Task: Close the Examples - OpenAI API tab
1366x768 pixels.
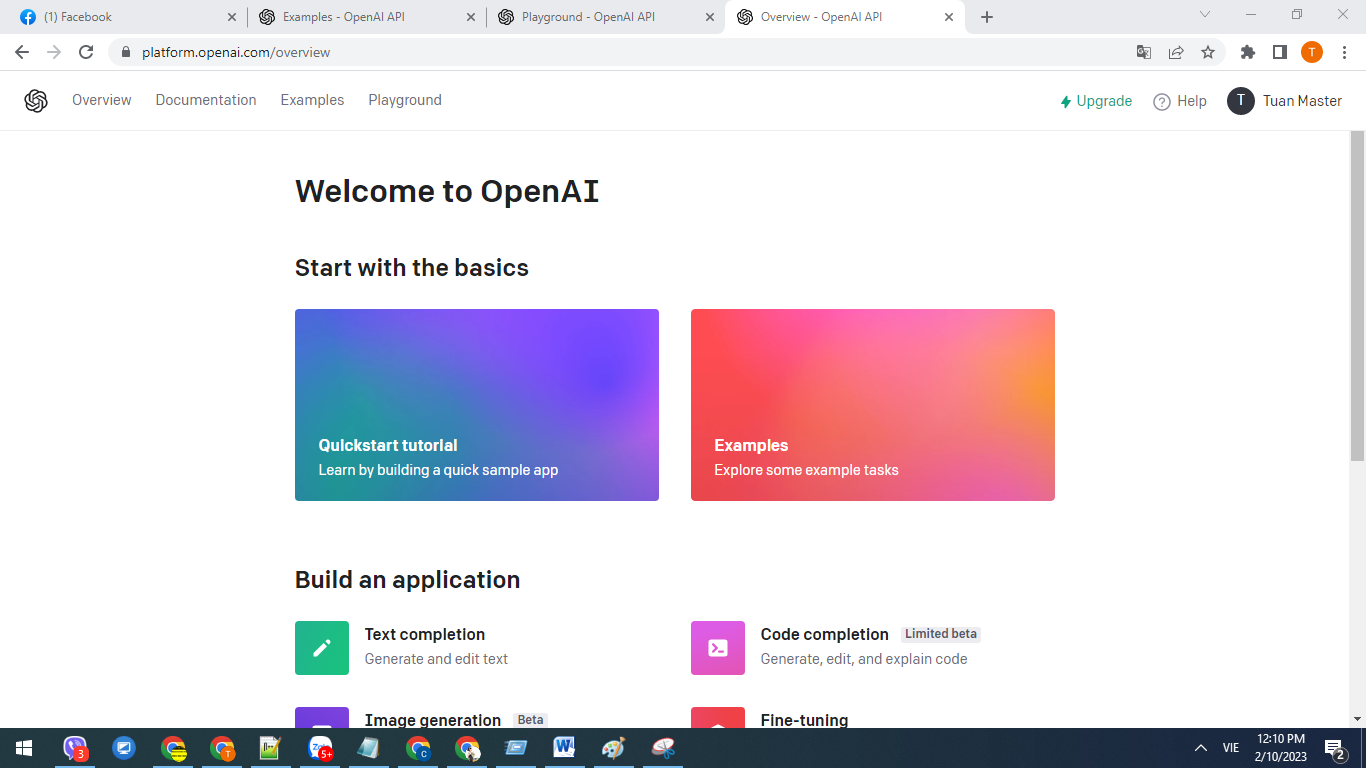Action: [x=471, y=17]
